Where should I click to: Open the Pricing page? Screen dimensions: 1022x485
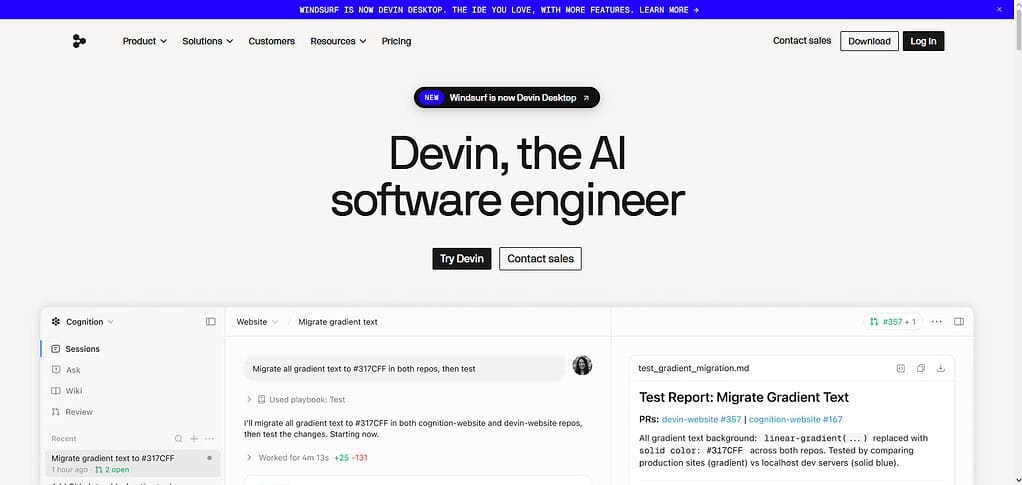pos(396,41)
